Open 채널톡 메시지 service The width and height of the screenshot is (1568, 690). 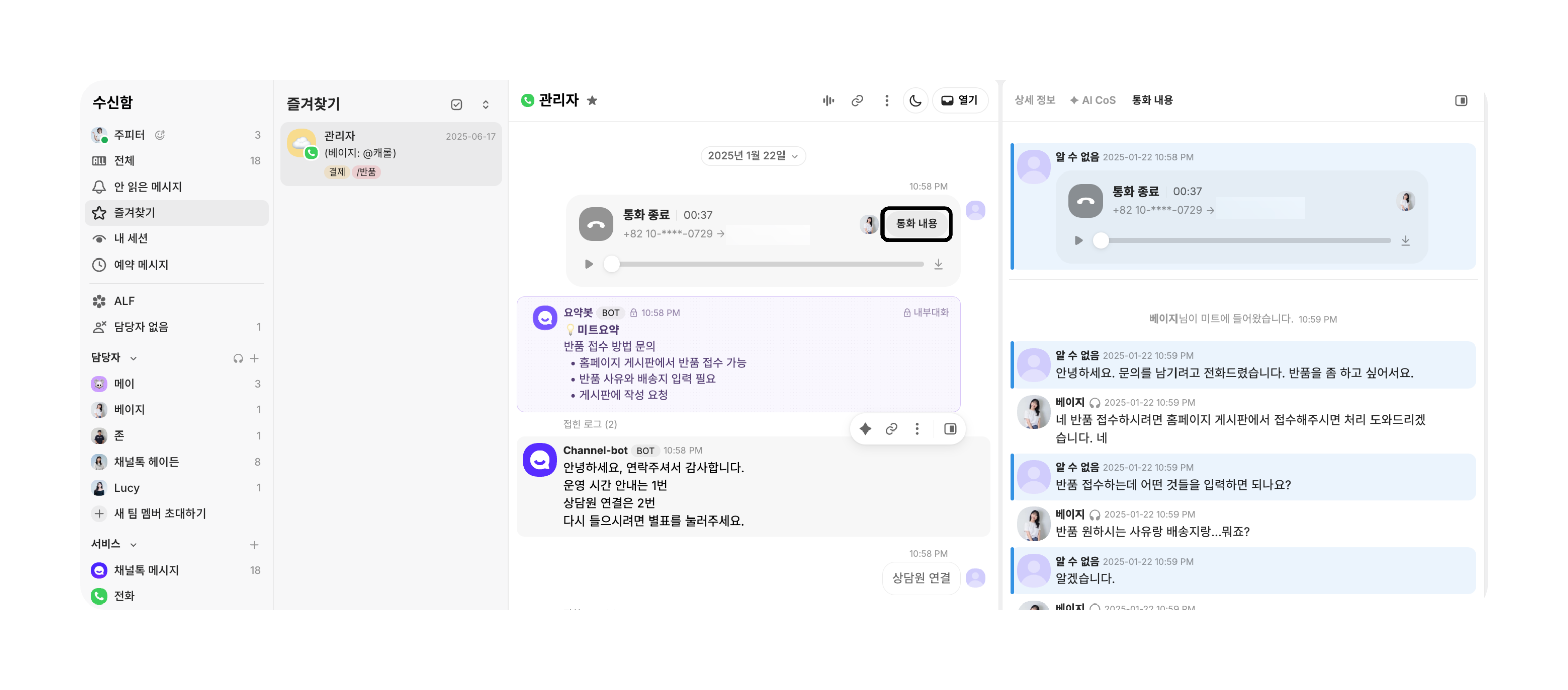pos(176,570)
